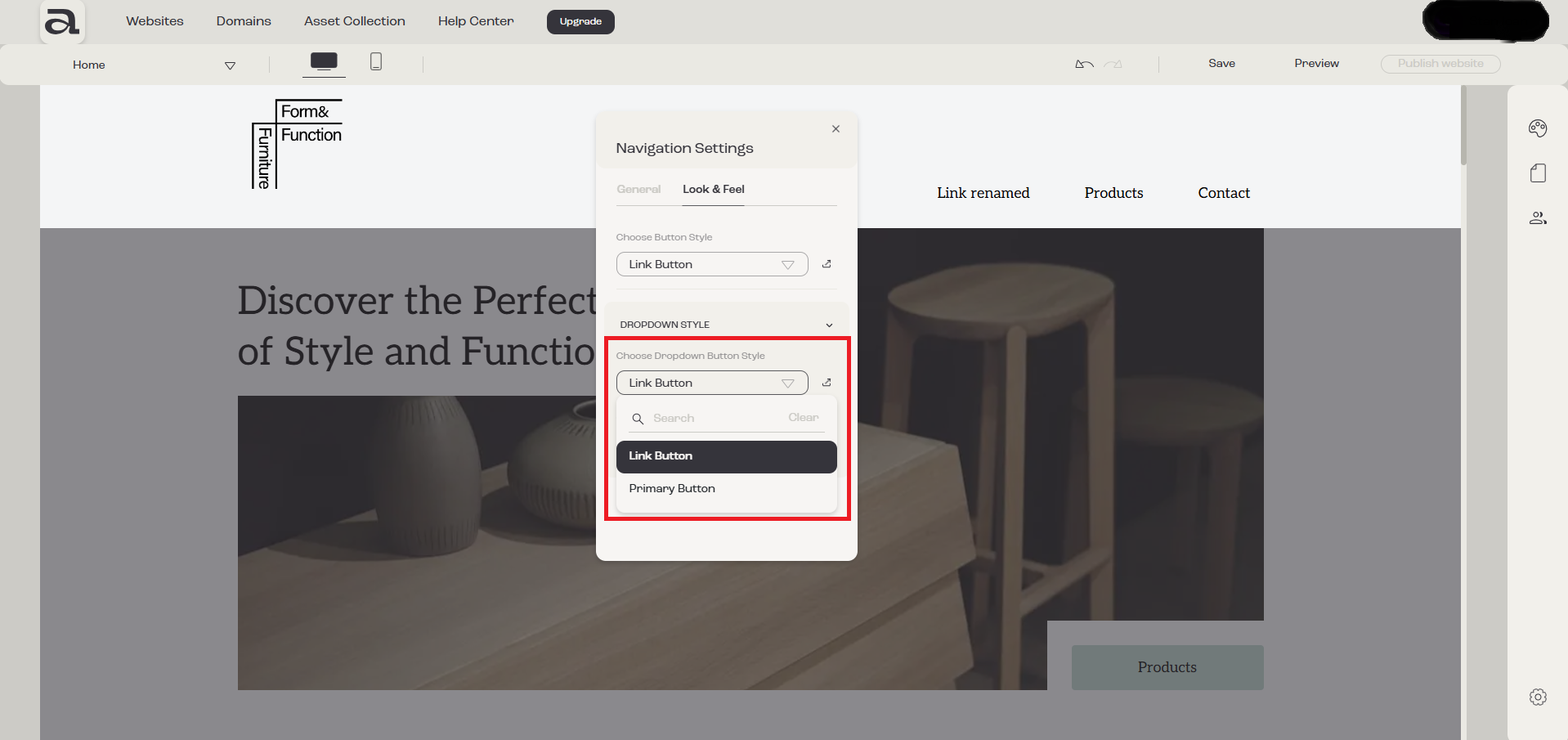Open the pages icon in right sidebar
Image resolution: width=1568 pixels, height=740 pixels.
pos(1538,173)
